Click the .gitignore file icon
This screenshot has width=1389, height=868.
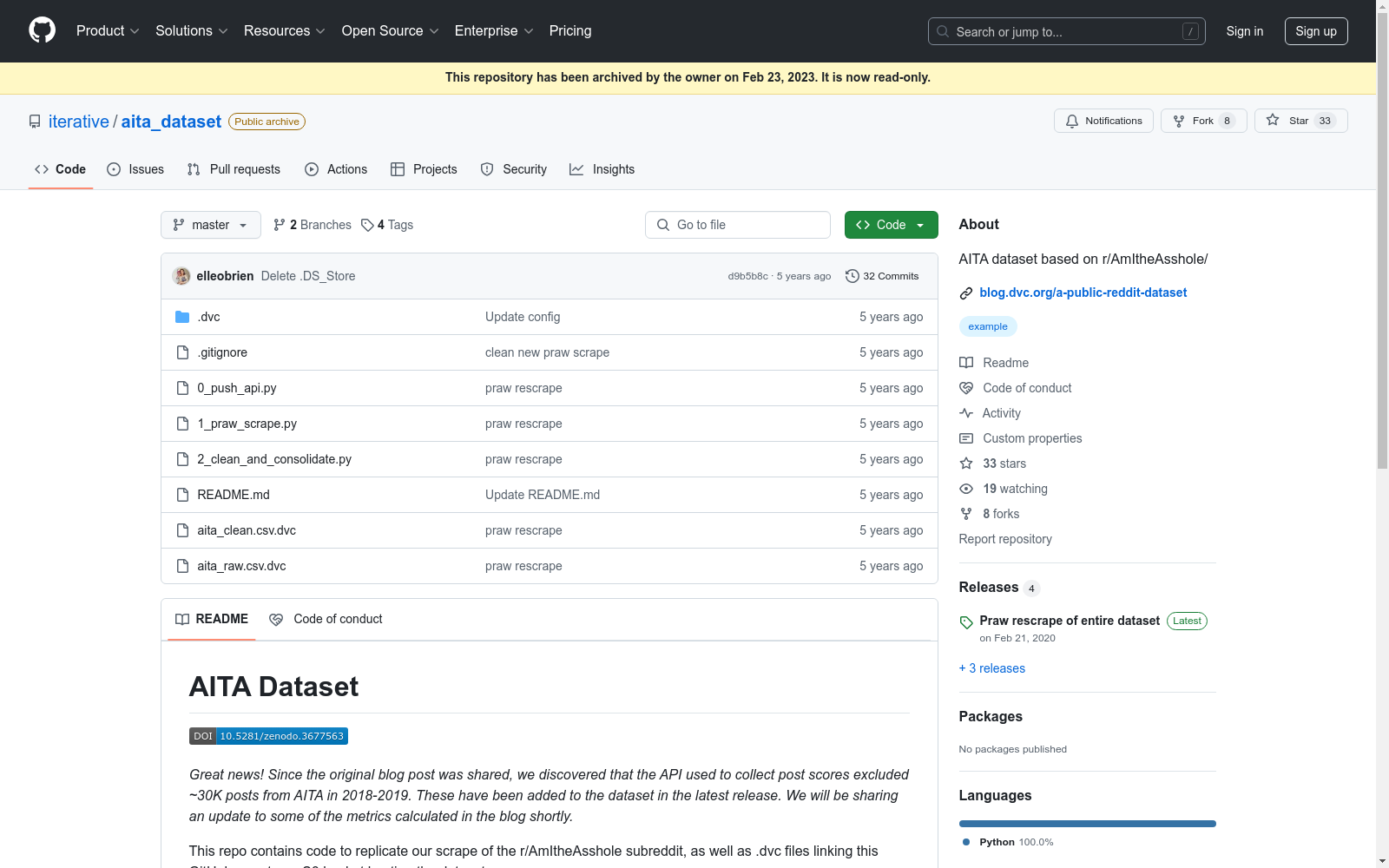182,352
